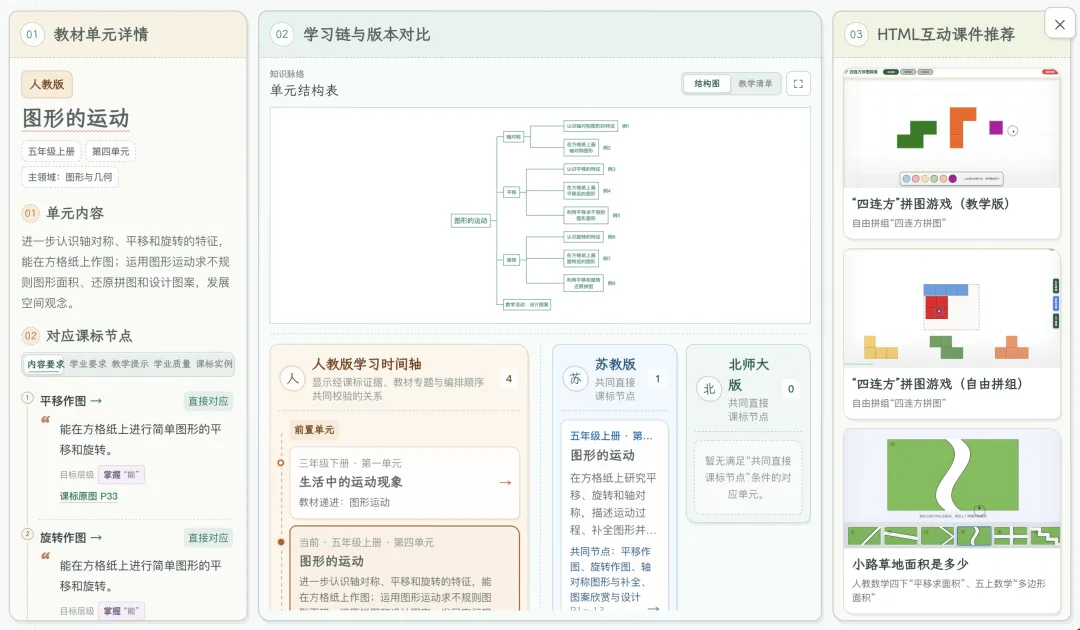This screenshot has height=630, width=1080.
Task: Click the 01 badge beside 单元内容
Action: tap(30, 213)
